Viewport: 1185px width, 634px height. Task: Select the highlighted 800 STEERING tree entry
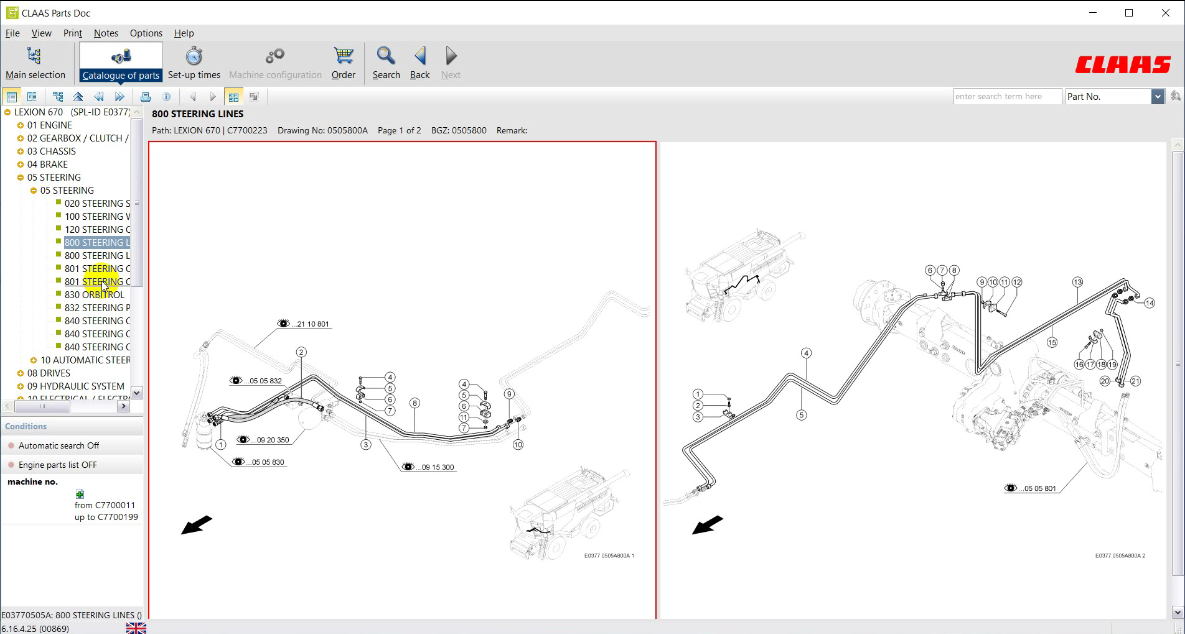[97, 243]
